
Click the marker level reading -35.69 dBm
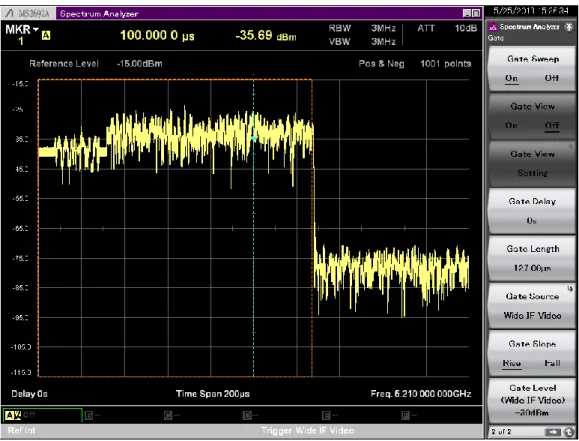(x=265, y=35)
